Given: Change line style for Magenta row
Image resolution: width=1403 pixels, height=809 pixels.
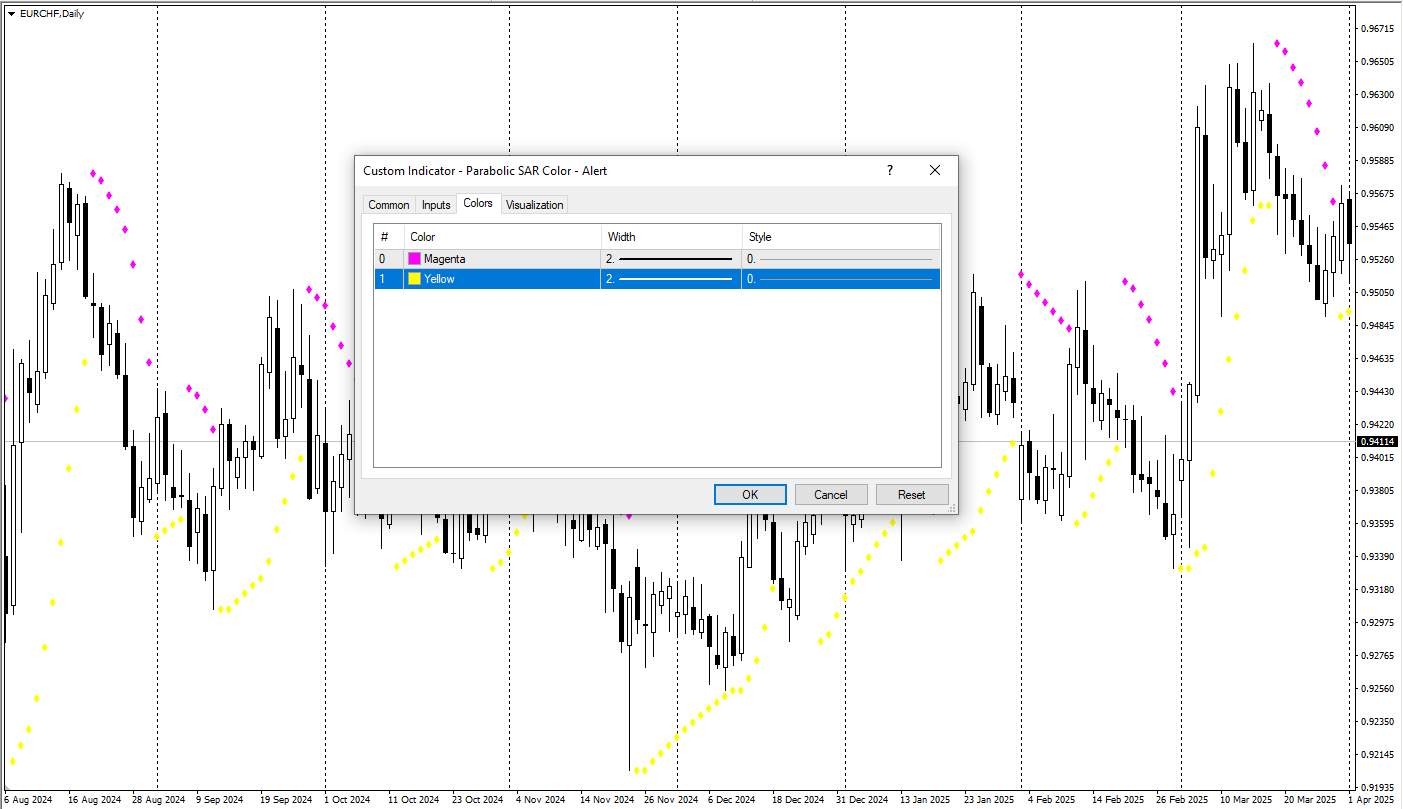Looking at the screenshot, I should pos(840,259).
